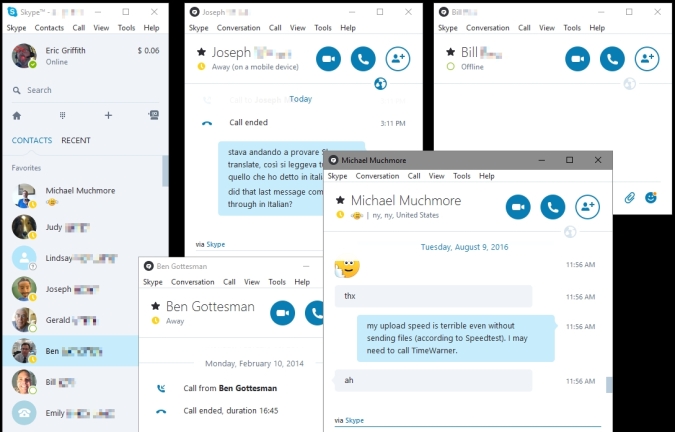Open the dial pad in main Skype window
This screenshot has height=432, width=675.
point(62,115)
